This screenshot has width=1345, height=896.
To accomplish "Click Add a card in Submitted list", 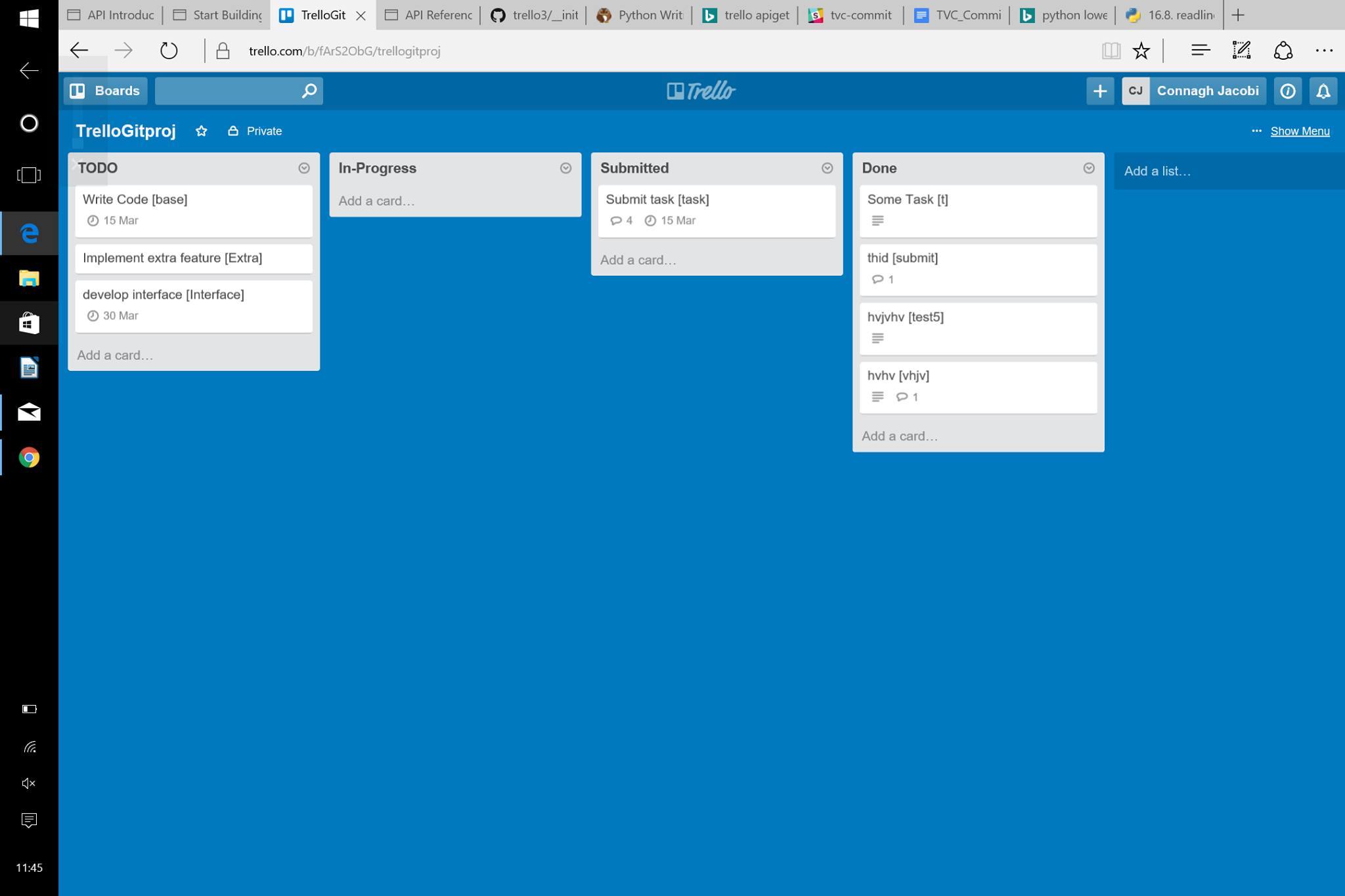I will 638,260.
